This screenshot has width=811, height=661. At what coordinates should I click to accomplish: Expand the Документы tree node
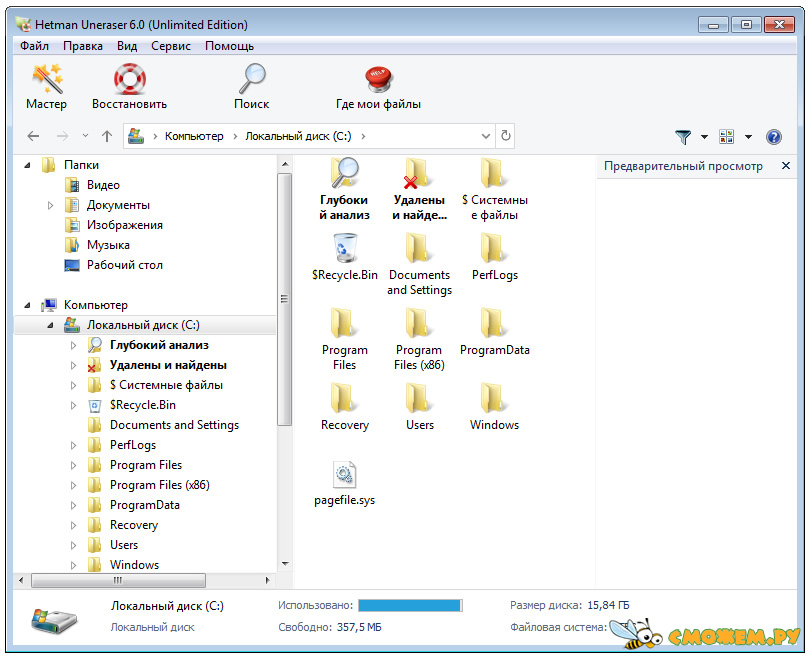[50, 205]
